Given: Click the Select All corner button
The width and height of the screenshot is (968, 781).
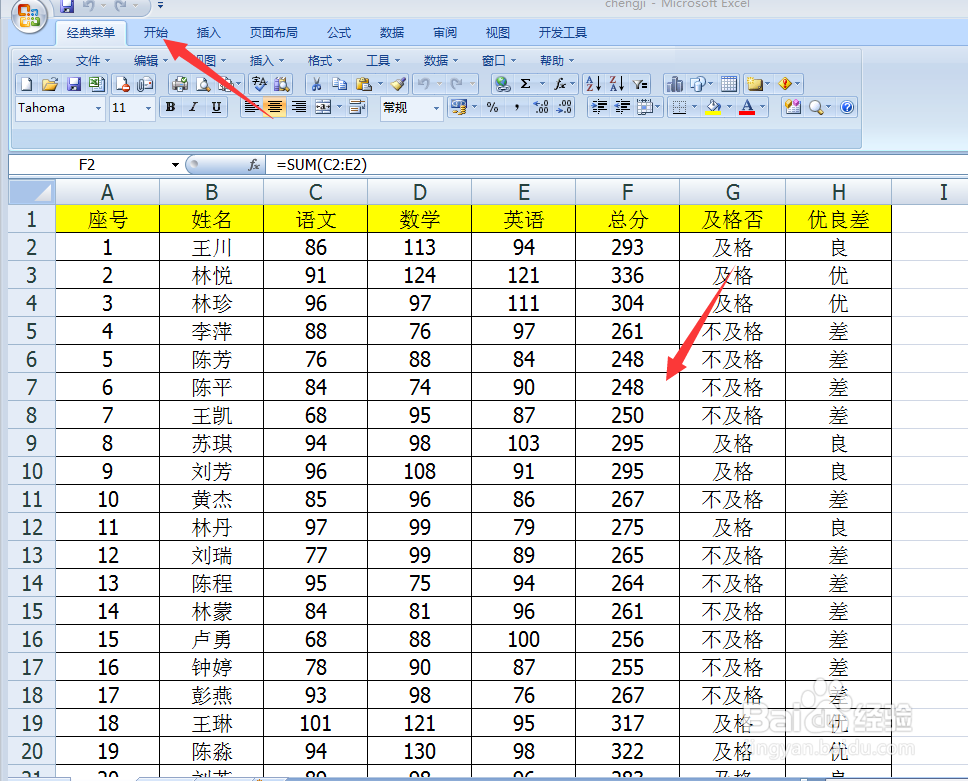Looking at the screenshot, I should pos(32,192).
